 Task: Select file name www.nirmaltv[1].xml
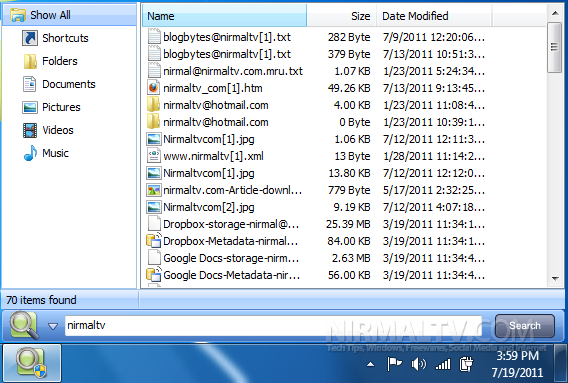213,156
